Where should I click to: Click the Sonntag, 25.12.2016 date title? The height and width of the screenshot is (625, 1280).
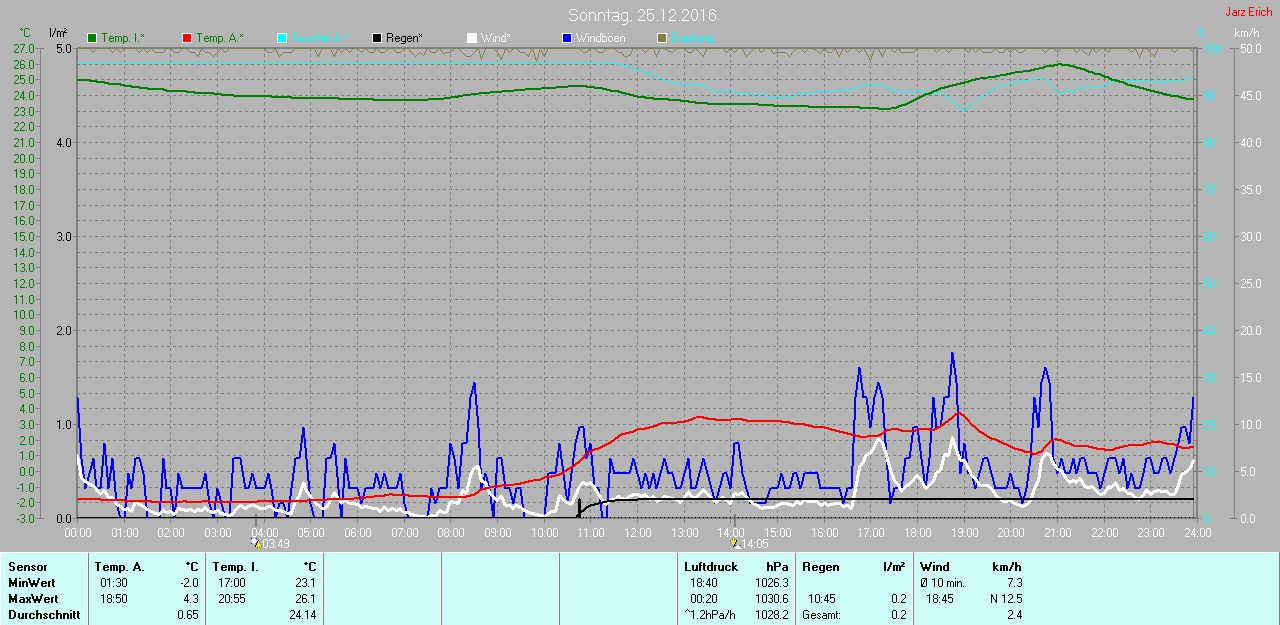pos(642,15)
